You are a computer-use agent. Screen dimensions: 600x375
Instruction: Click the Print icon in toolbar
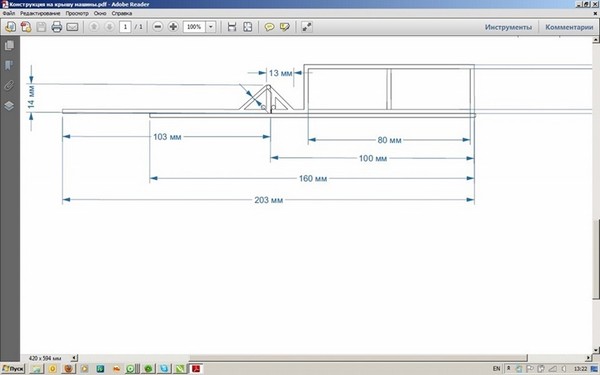pyautogui.click(x=57, y=27)
